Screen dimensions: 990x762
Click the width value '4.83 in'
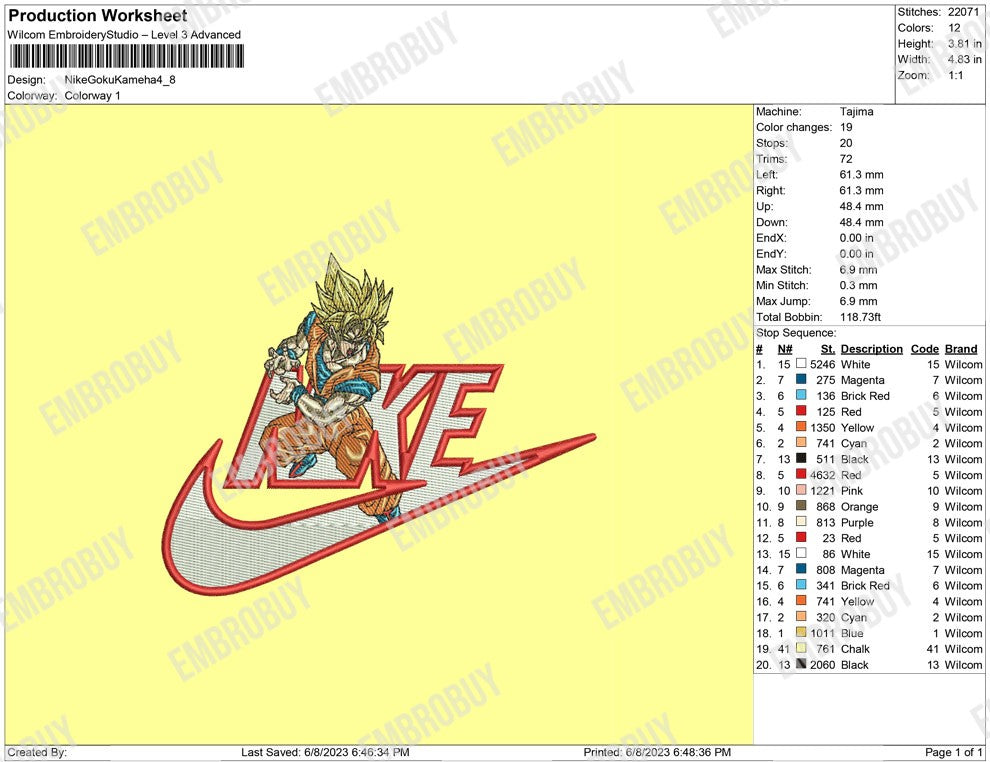[965, 59]
